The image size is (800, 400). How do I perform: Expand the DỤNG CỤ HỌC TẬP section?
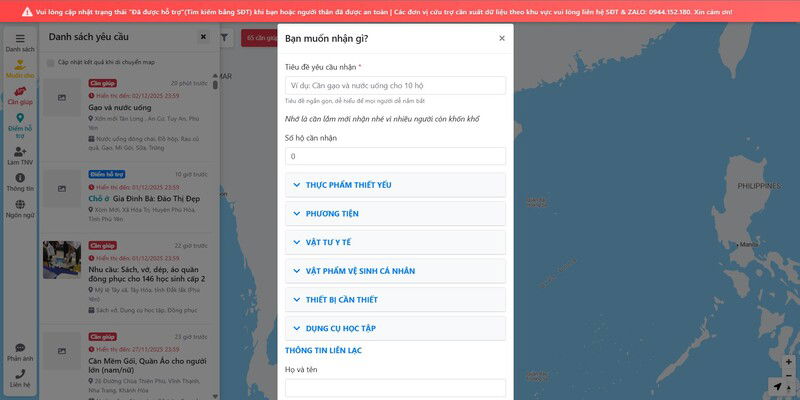pyautogui.click(x=395, y=328)
